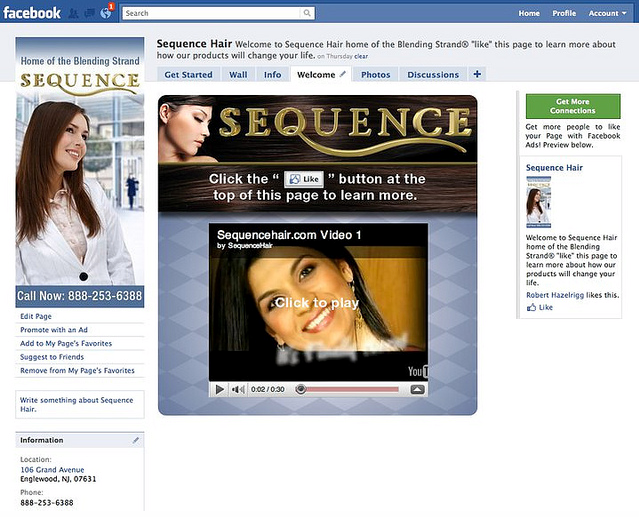Screen dimensions: 639x517
Task: Click the Information edit pencil icon
Action: tap(136, 440)
